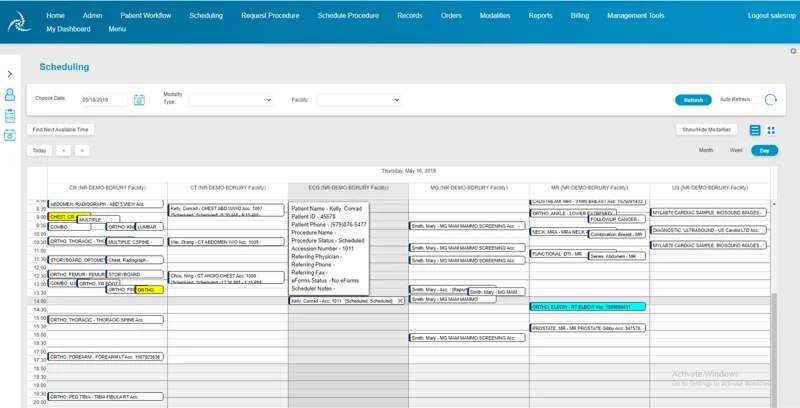800x408 pixels.
Task: Click the patient profile sidebar icon
Action: coord(10,95)
